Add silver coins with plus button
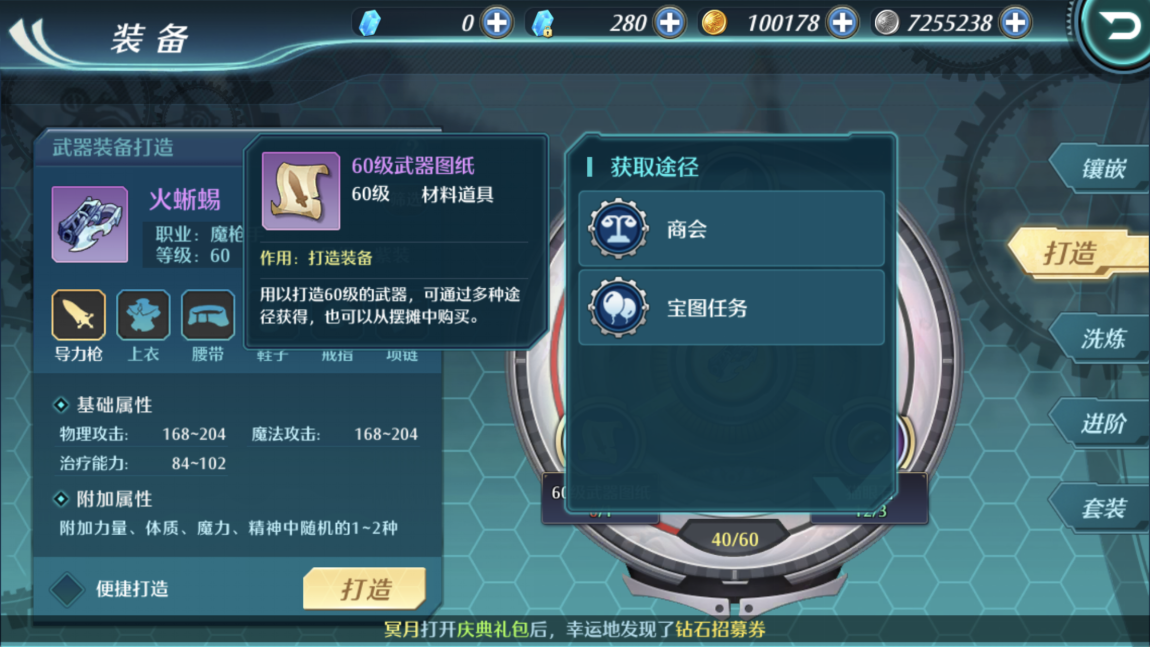The height and width of the screenshot is (647, 1150). (x=1015, y=23)
